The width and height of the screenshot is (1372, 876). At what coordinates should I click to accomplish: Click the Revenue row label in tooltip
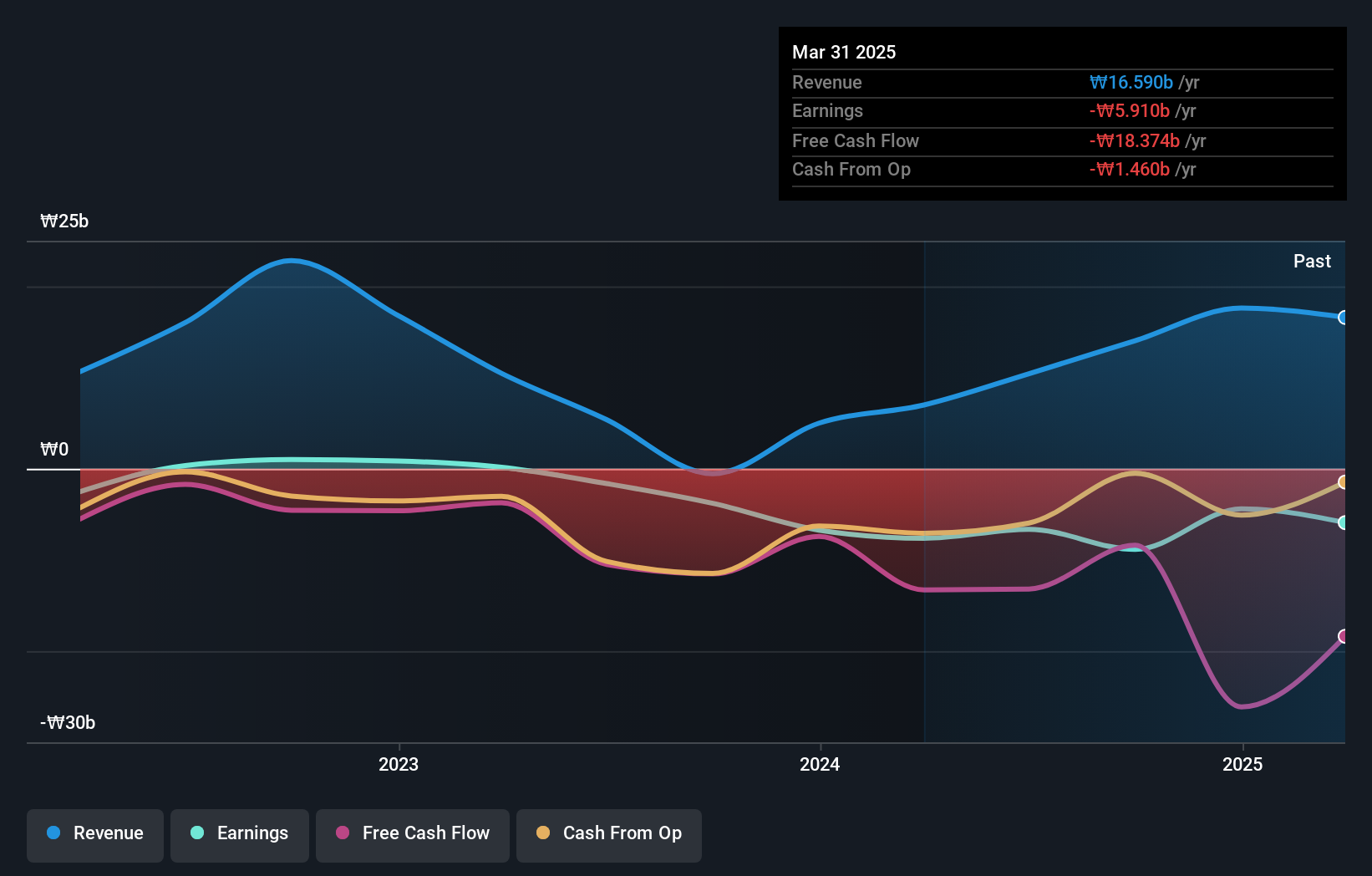tap(827, 82)
